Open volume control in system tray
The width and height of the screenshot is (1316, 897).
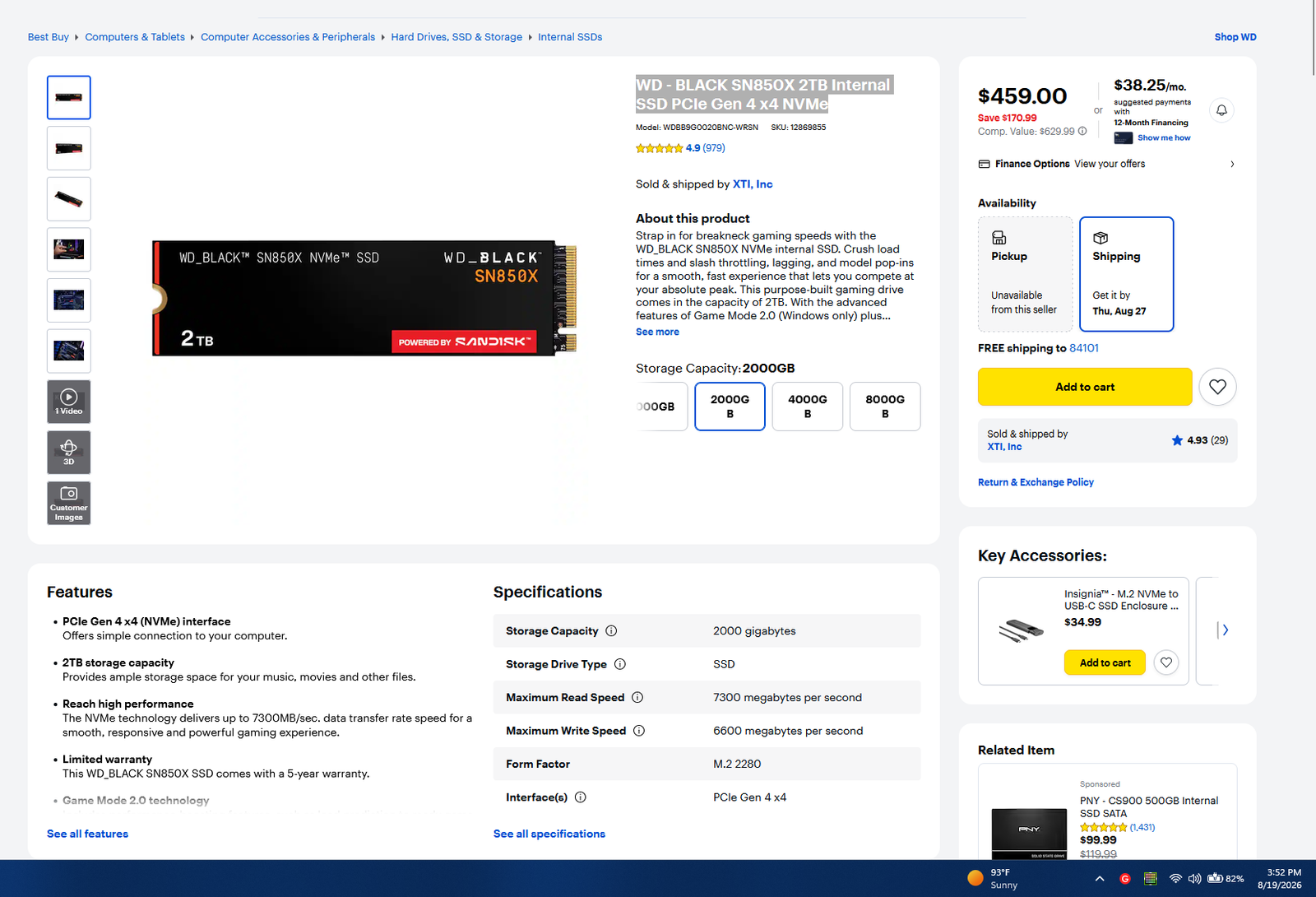(1194, 879)
